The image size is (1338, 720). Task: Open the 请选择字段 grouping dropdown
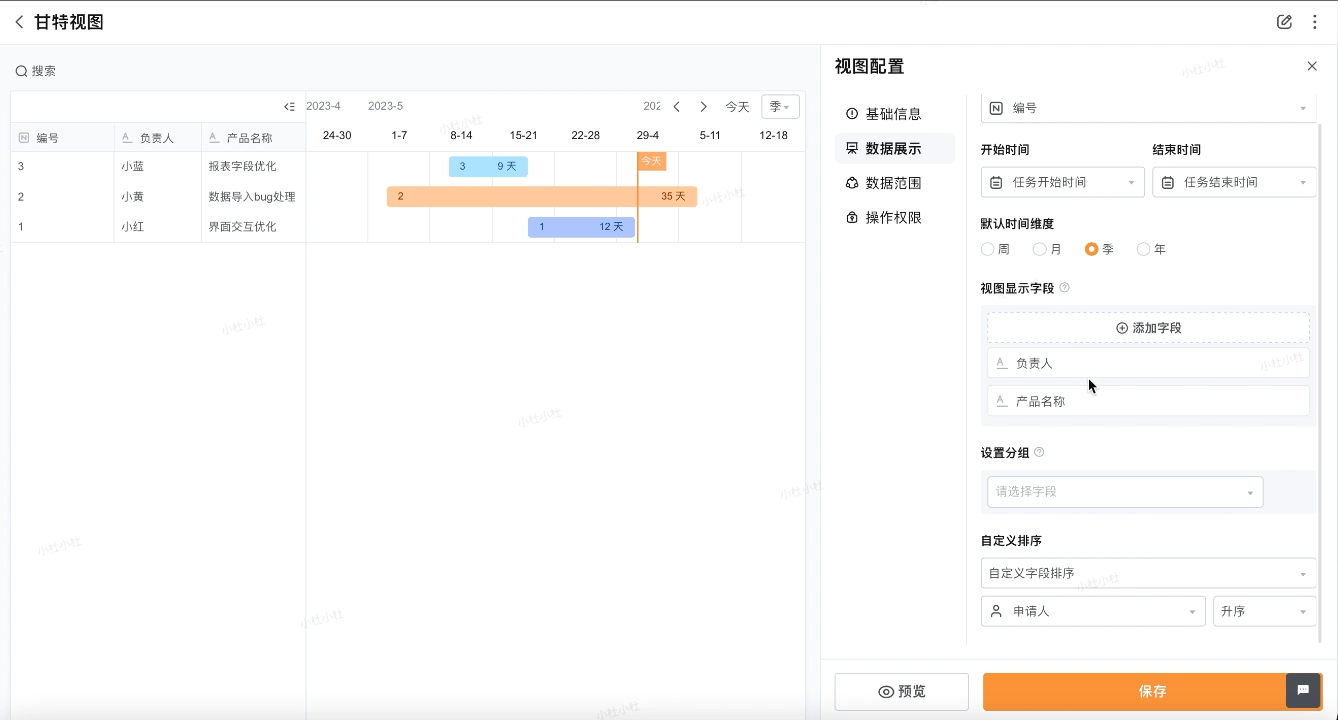pyautogui.click(x=1124, y=492)
